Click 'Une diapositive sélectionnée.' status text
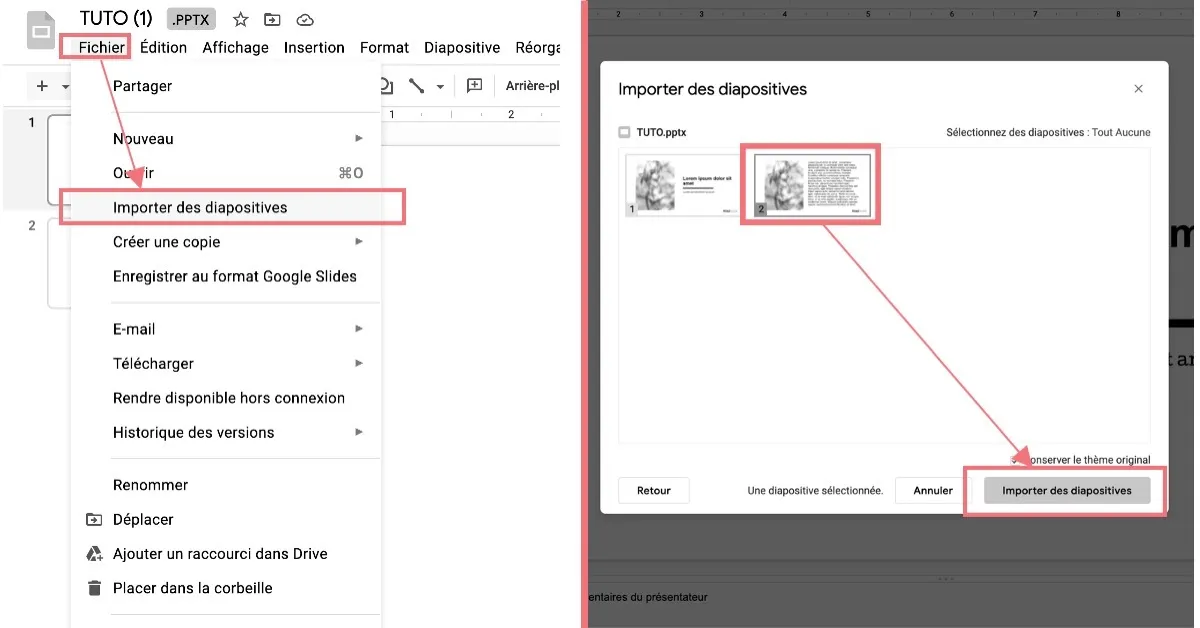Screen dimensions: 1200x628 click(815, 491)
